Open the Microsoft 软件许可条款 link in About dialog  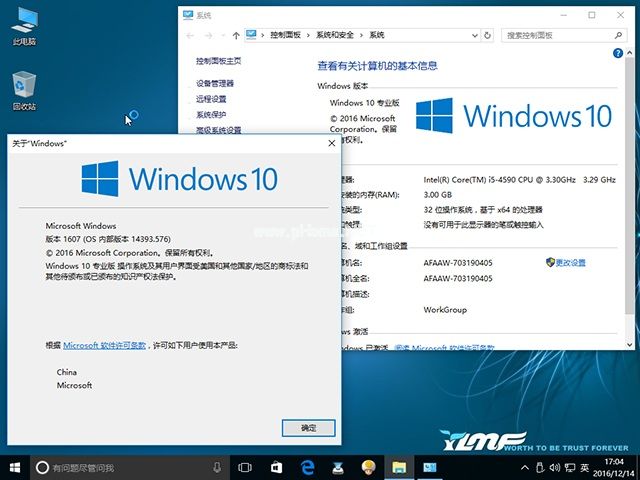(104, 345)
